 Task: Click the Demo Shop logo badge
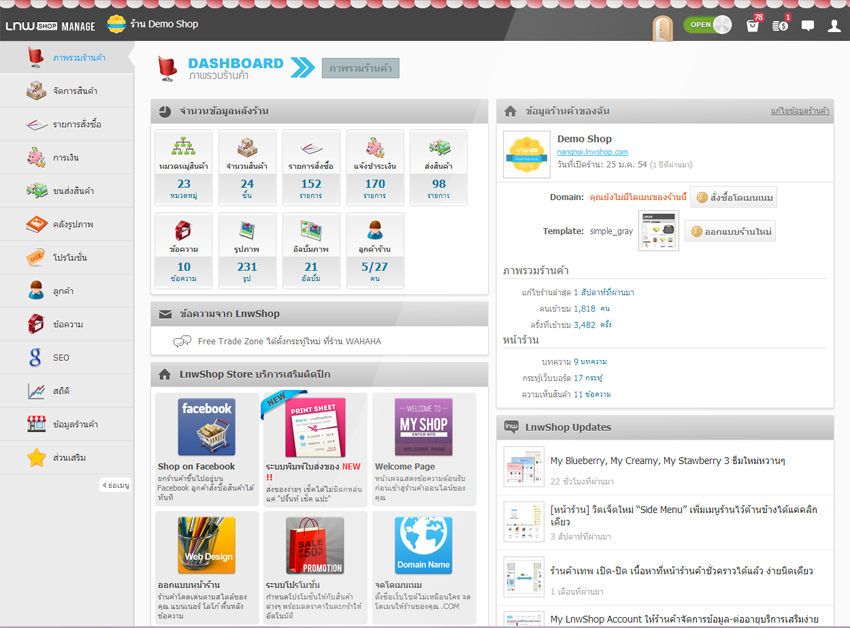click(526, 155)
